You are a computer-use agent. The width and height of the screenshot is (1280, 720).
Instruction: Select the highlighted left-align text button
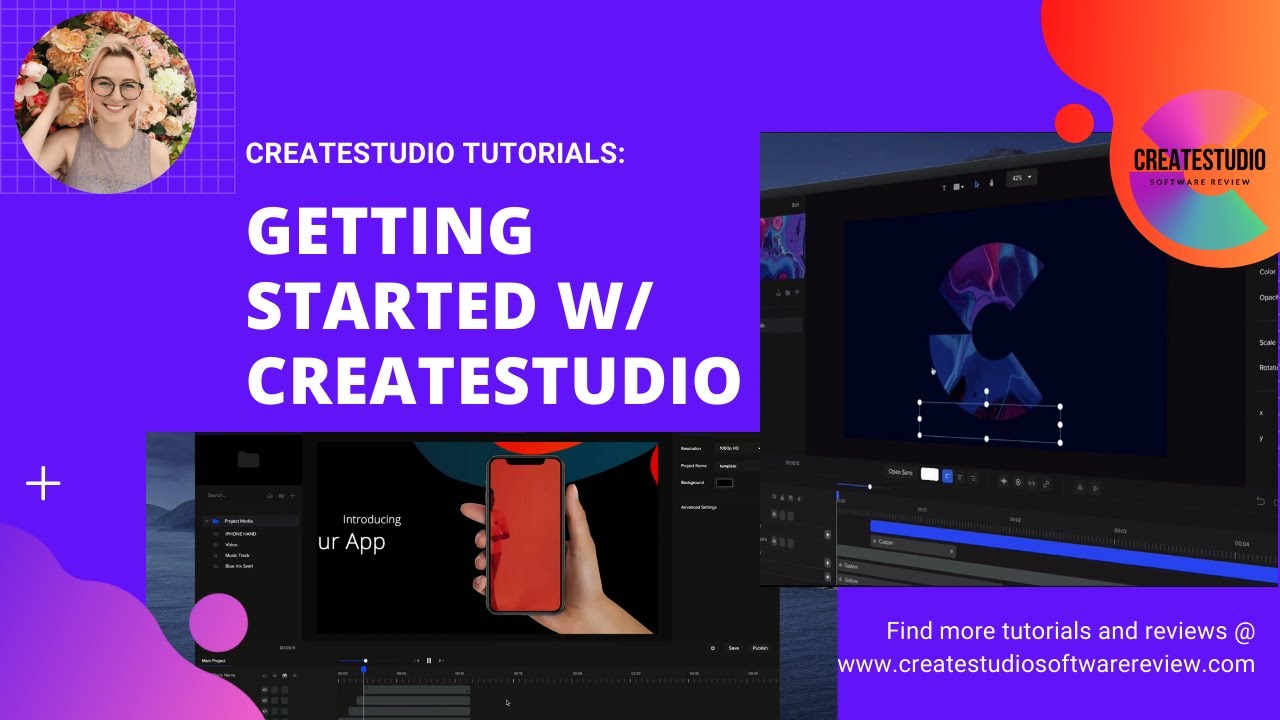[x=947, y=476]
